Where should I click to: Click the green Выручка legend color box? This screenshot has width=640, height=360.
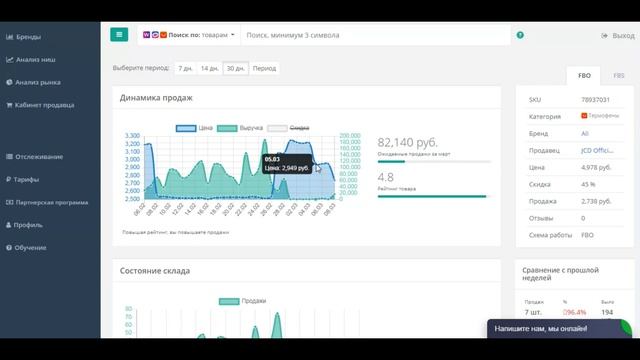pyautogui.click(x=227, y=128)
